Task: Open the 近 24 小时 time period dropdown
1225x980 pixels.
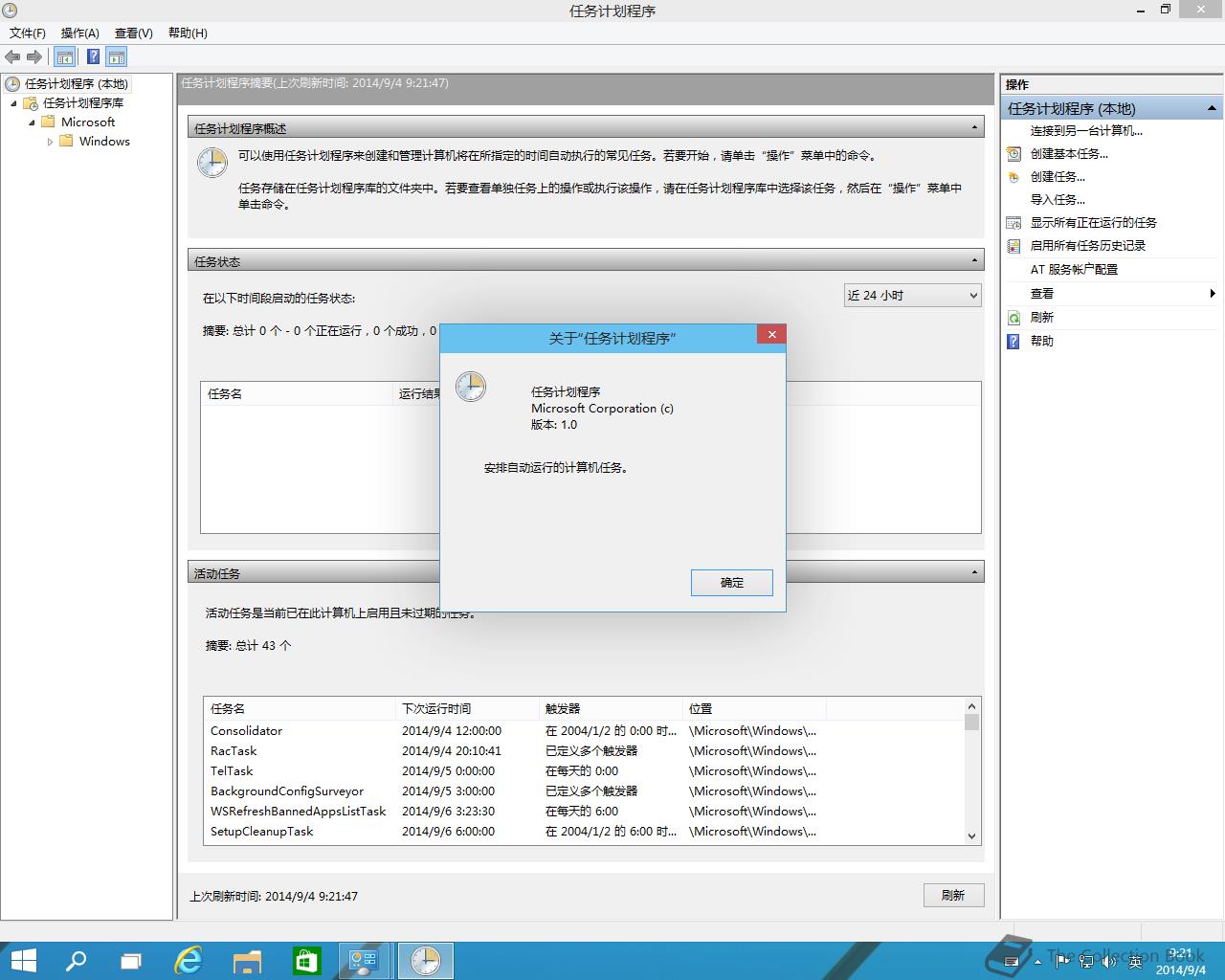Action: pyautogui.click(x=912, y=296)
